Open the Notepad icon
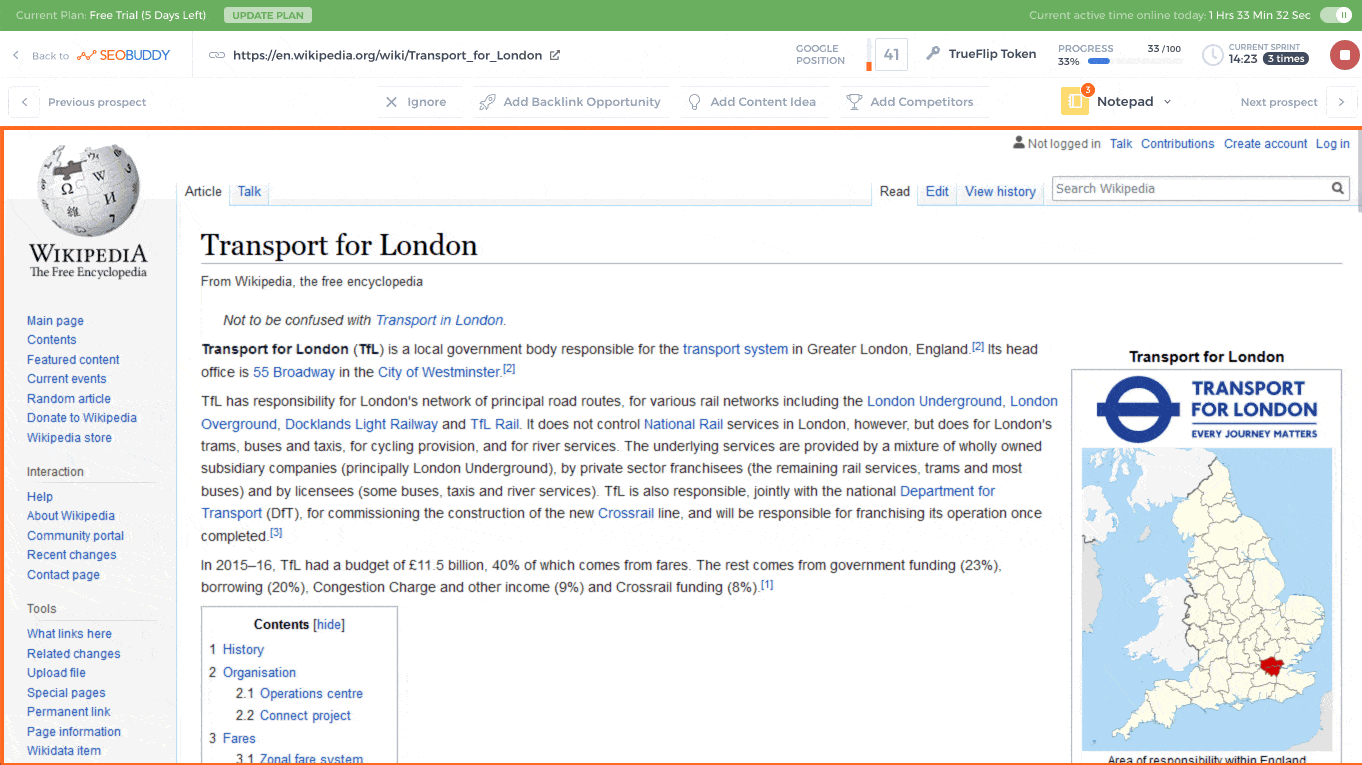 tap(1075, 101)
